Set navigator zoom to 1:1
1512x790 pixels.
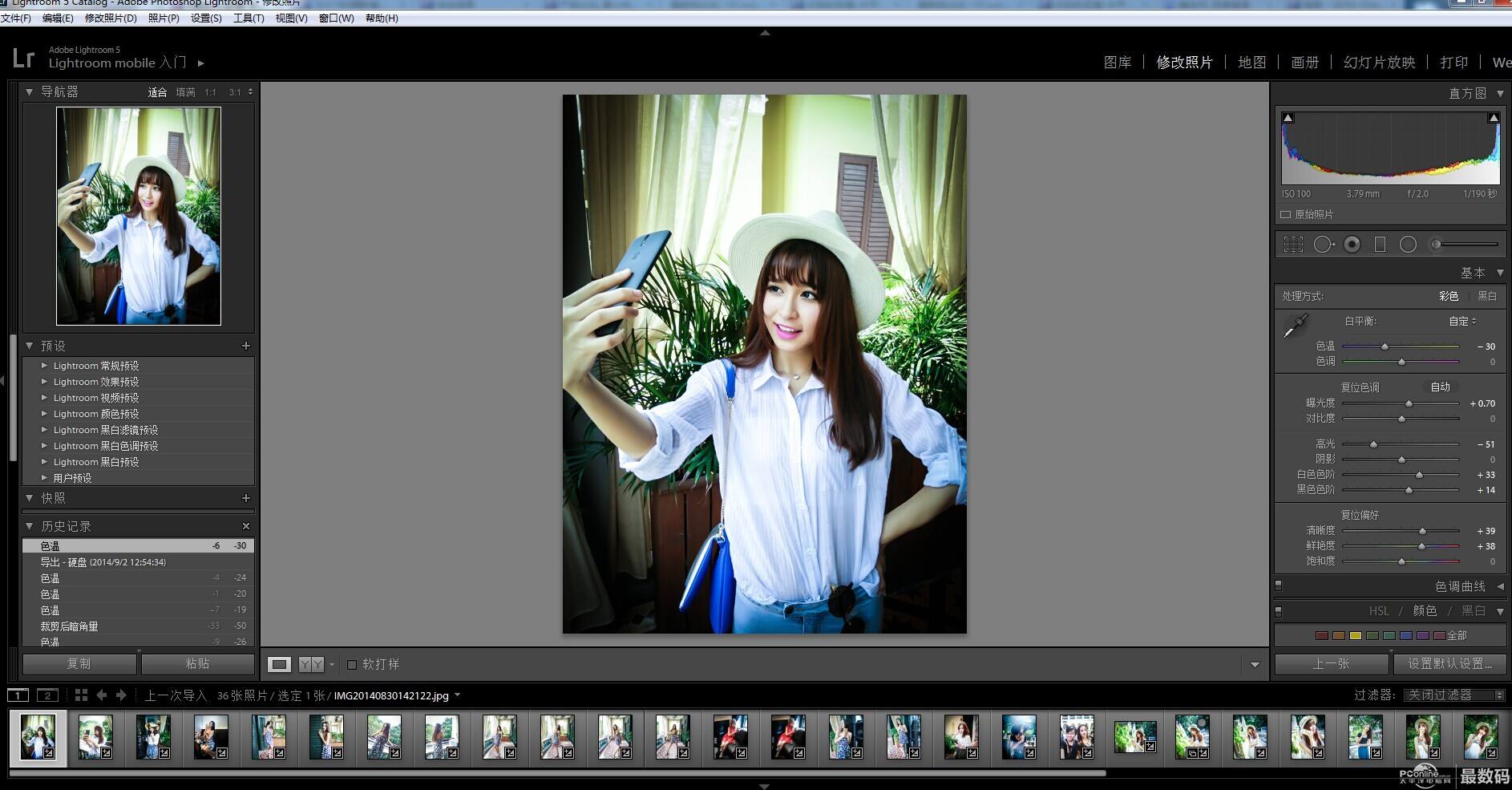tap(210, 92)
